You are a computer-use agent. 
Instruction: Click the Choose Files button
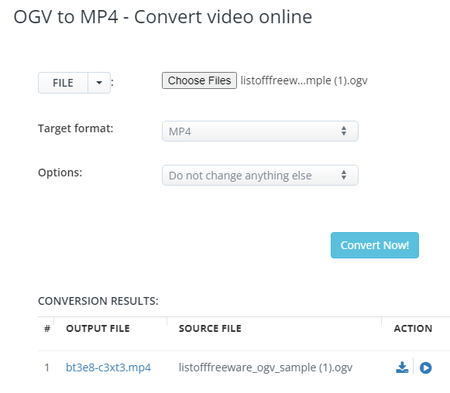(x=199, y=80)
